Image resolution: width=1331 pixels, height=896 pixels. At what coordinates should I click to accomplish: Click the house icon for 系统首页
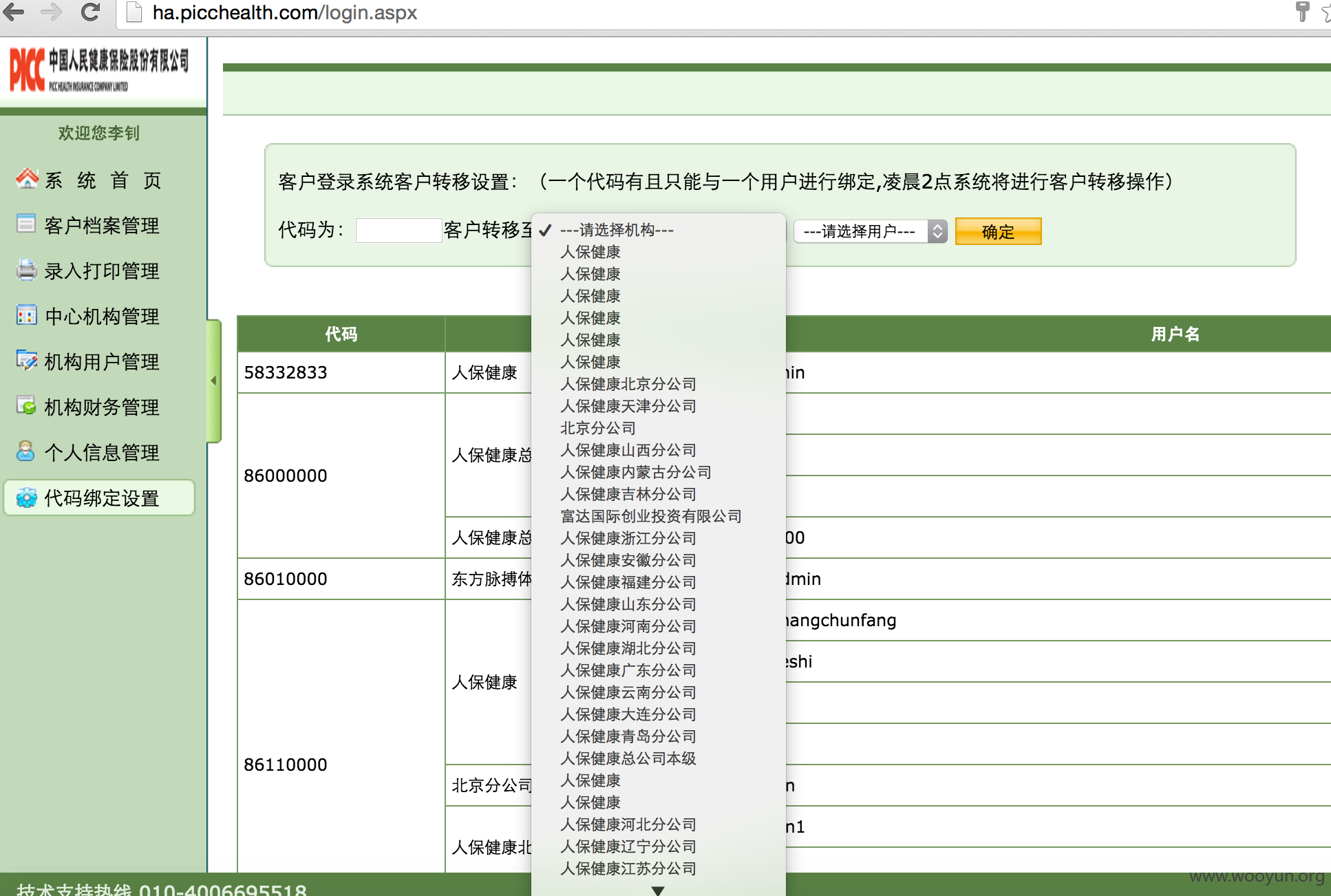[x=27, y=179]
